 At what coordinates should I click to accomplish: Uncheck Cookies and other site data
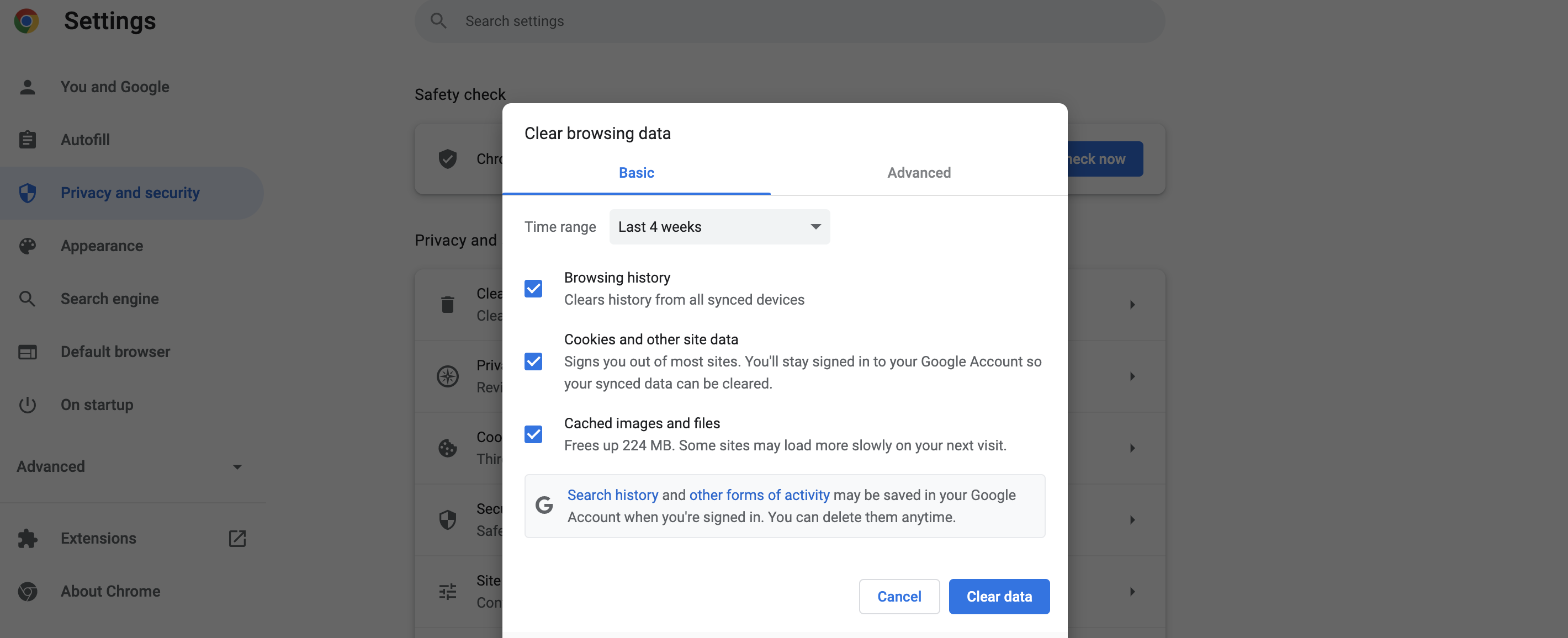(533, 361)
